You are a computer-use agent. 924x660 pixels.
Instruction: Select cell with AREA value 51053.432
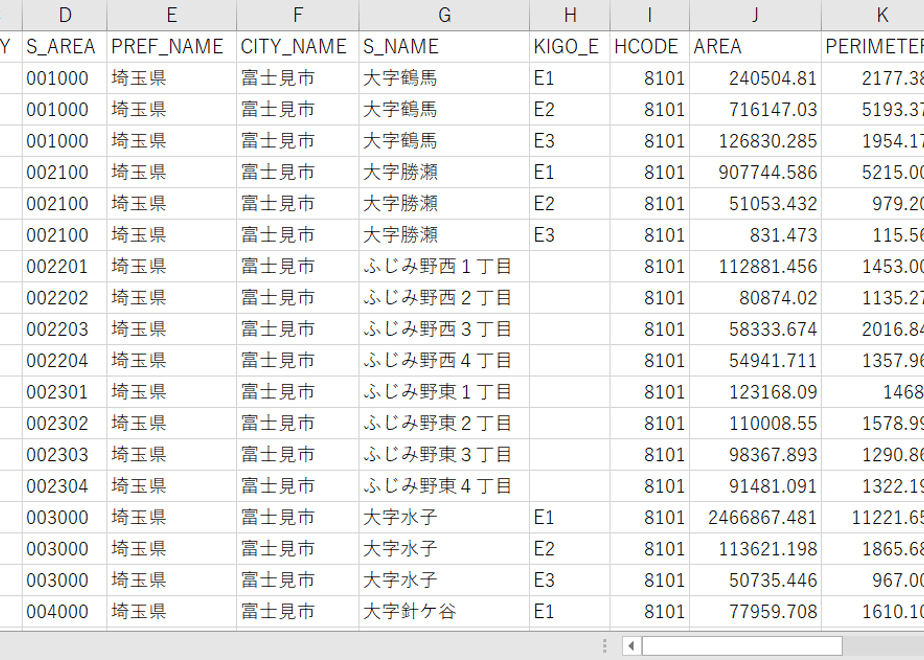pos(755,204)
